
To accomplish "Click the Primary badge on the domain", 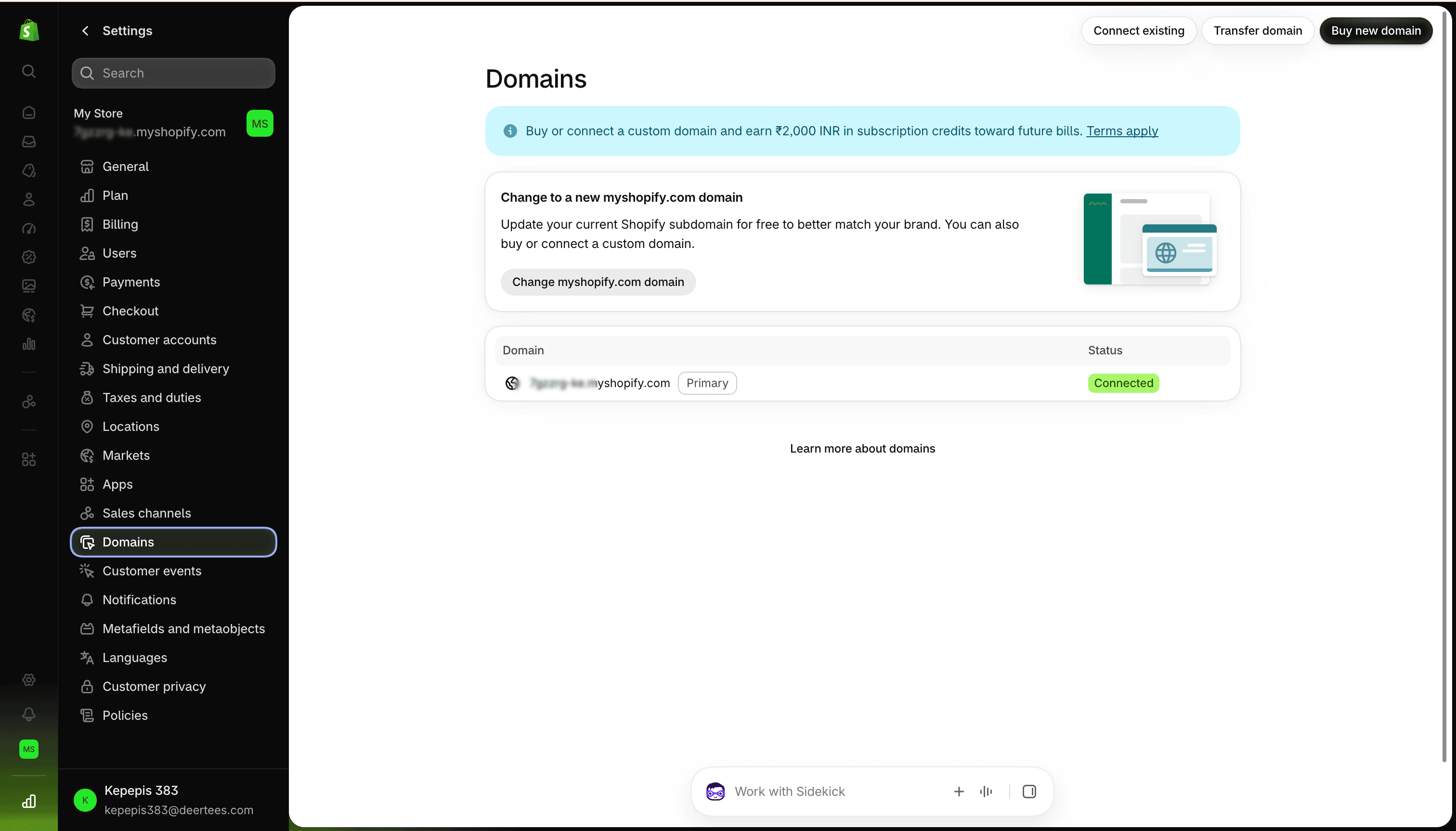I will coord(707,383).
